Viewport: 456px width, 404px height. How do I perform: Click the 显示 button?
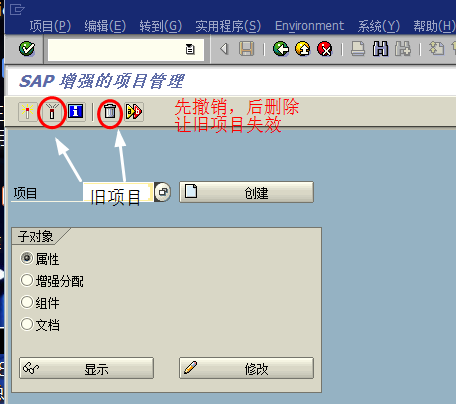tap(86, 368)
